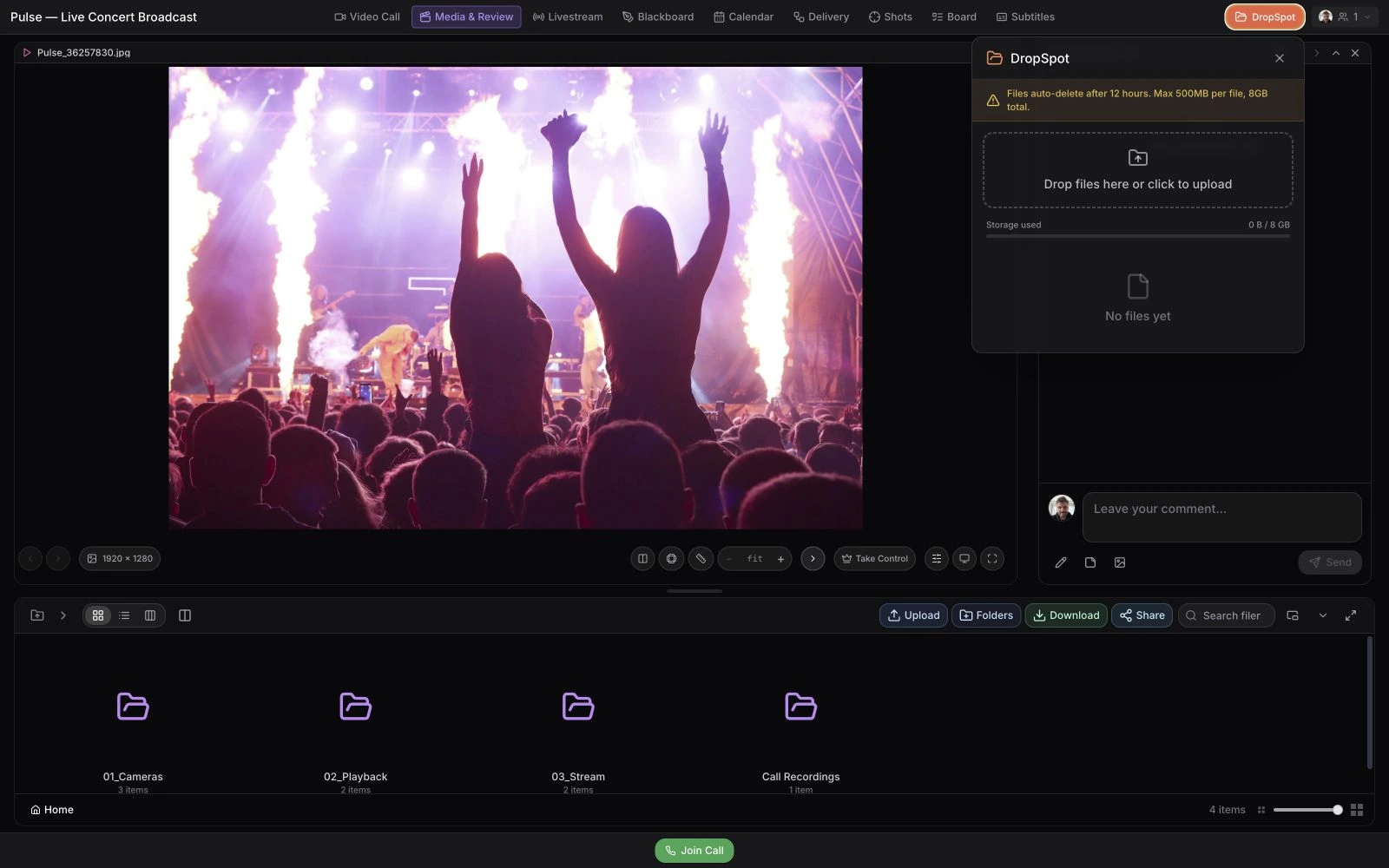Click the pencil annotate icon under comment box
Viewport: 1389px width, 868px height.
[x=1061, y=562]
